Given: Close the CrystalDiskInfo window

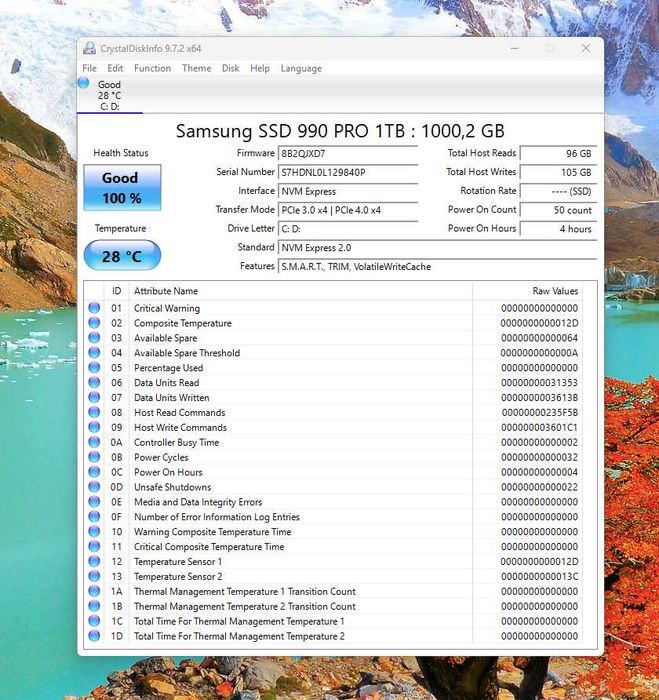Looking at the screenshot, I should (586, 48).
